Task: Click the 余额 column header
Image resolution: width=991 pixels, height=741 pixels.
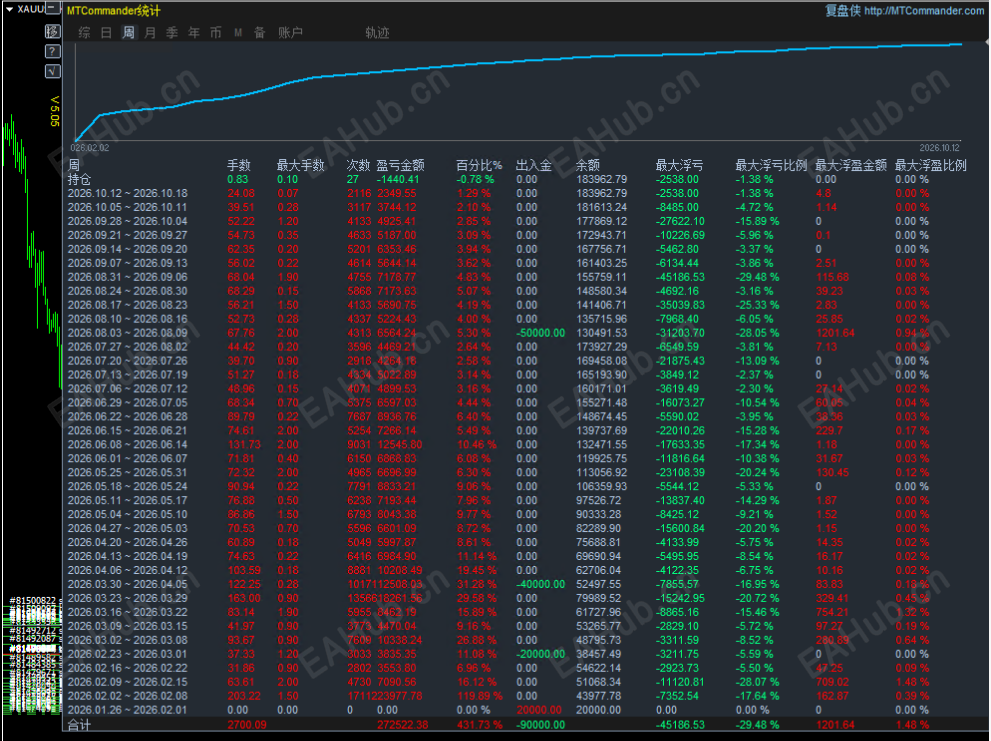Action: coord(588,166)
